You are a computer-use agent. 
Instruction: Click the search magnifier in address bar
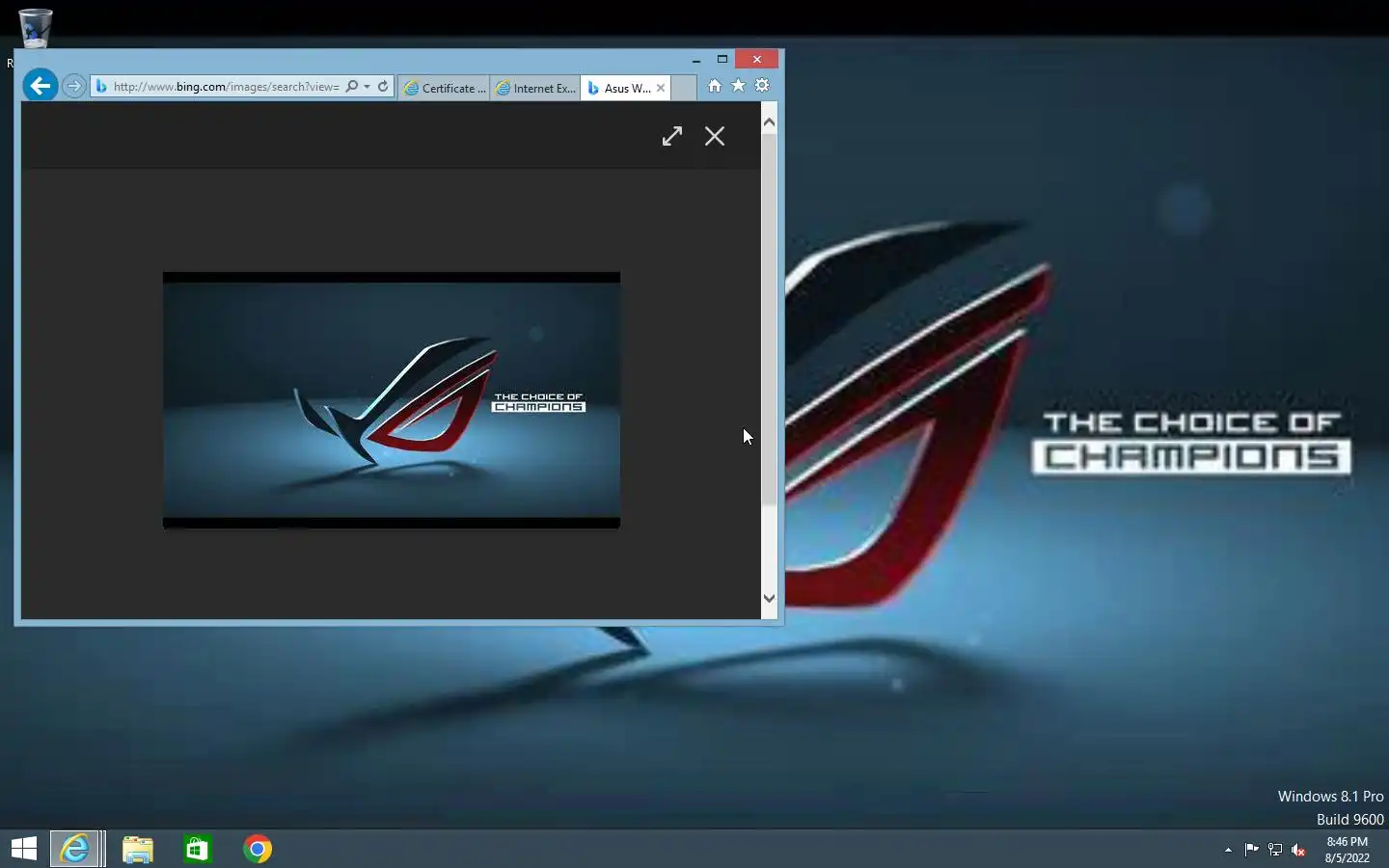click(x=352, y=86)
